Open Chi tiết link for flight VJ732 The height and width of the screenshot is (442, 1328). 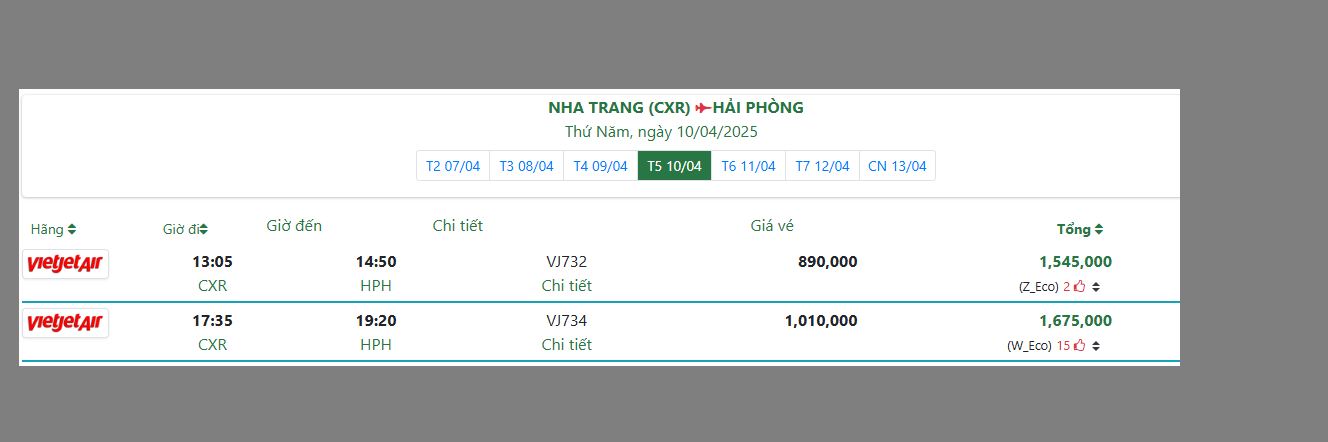566,286
